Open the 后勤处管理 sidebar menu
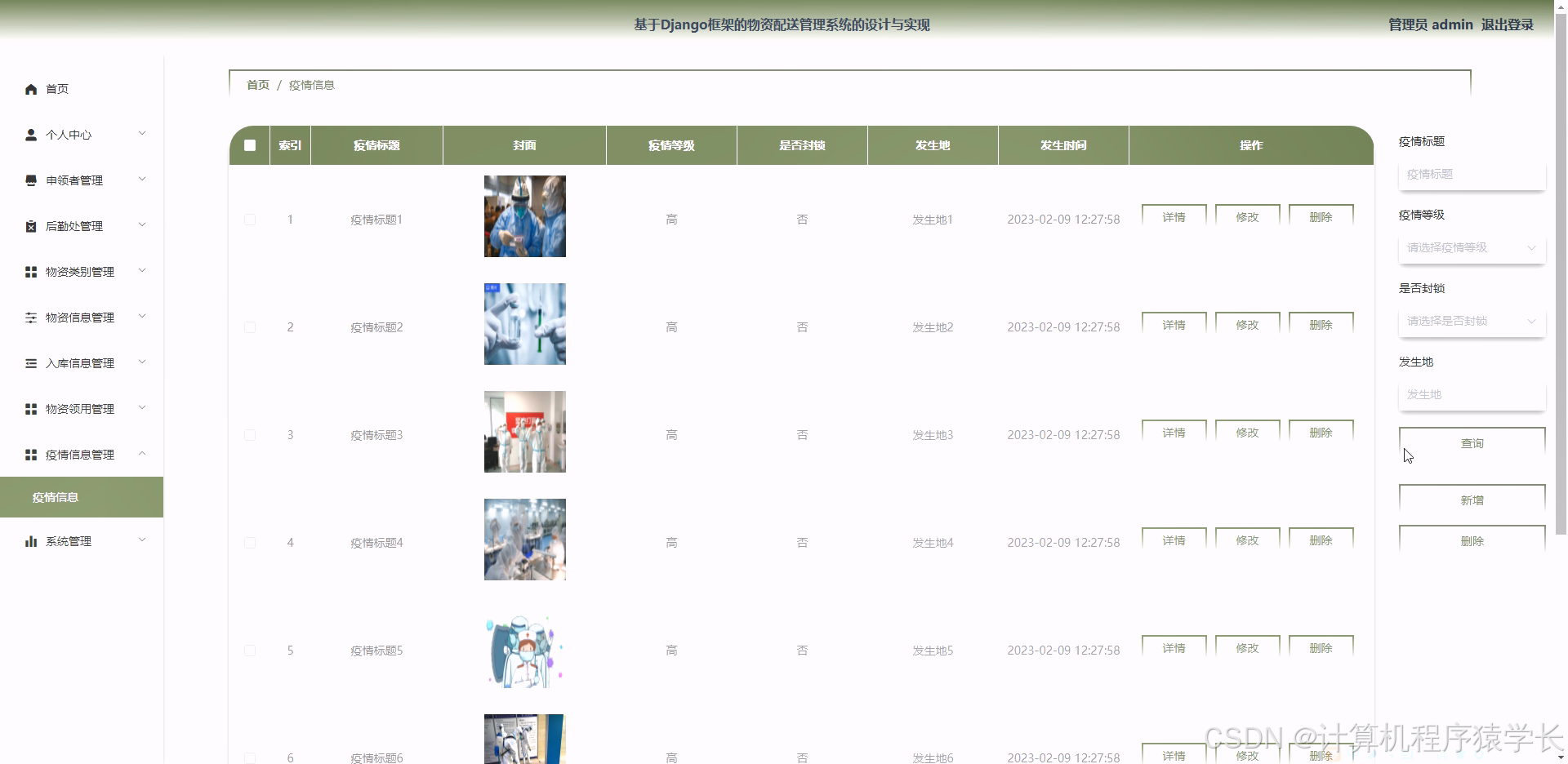The width and height of the screenshot is (1568, 764). pos(82,226)
